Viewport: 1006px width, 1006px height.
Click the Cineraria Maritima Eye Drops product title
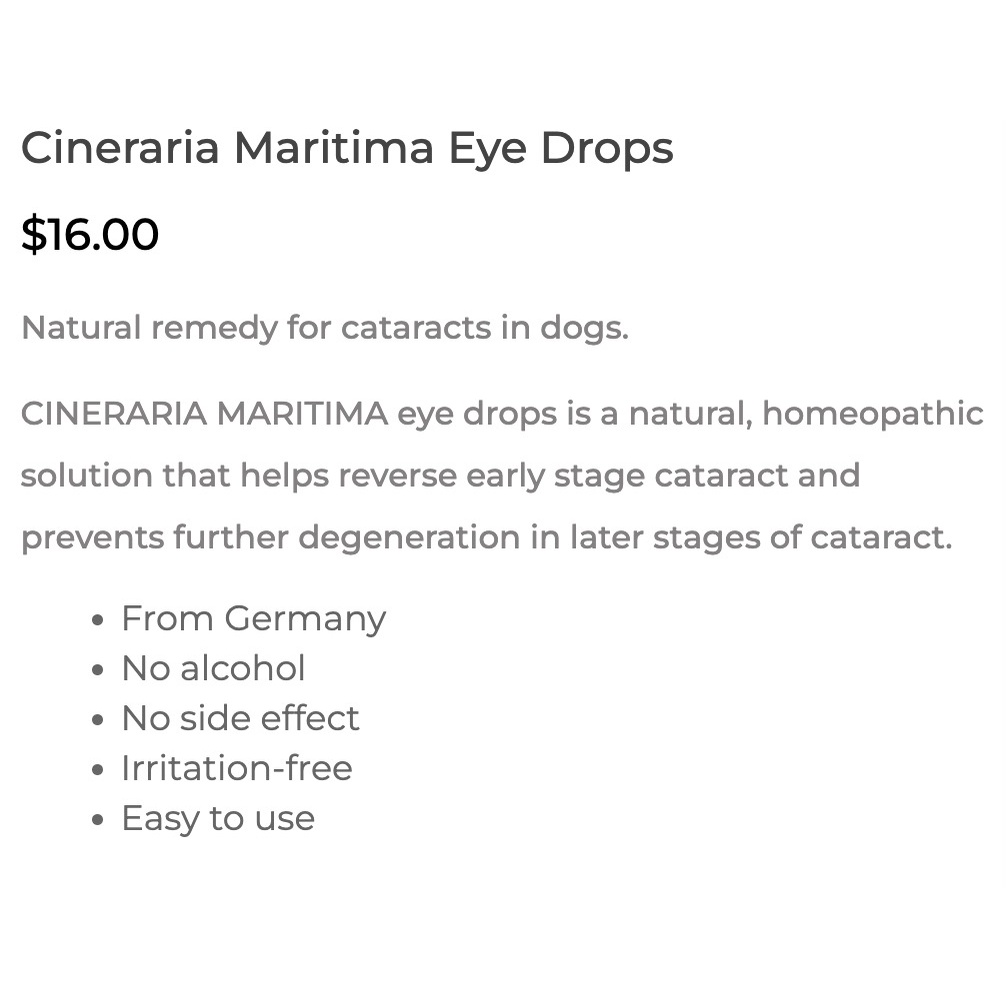[x=346, y=148]
